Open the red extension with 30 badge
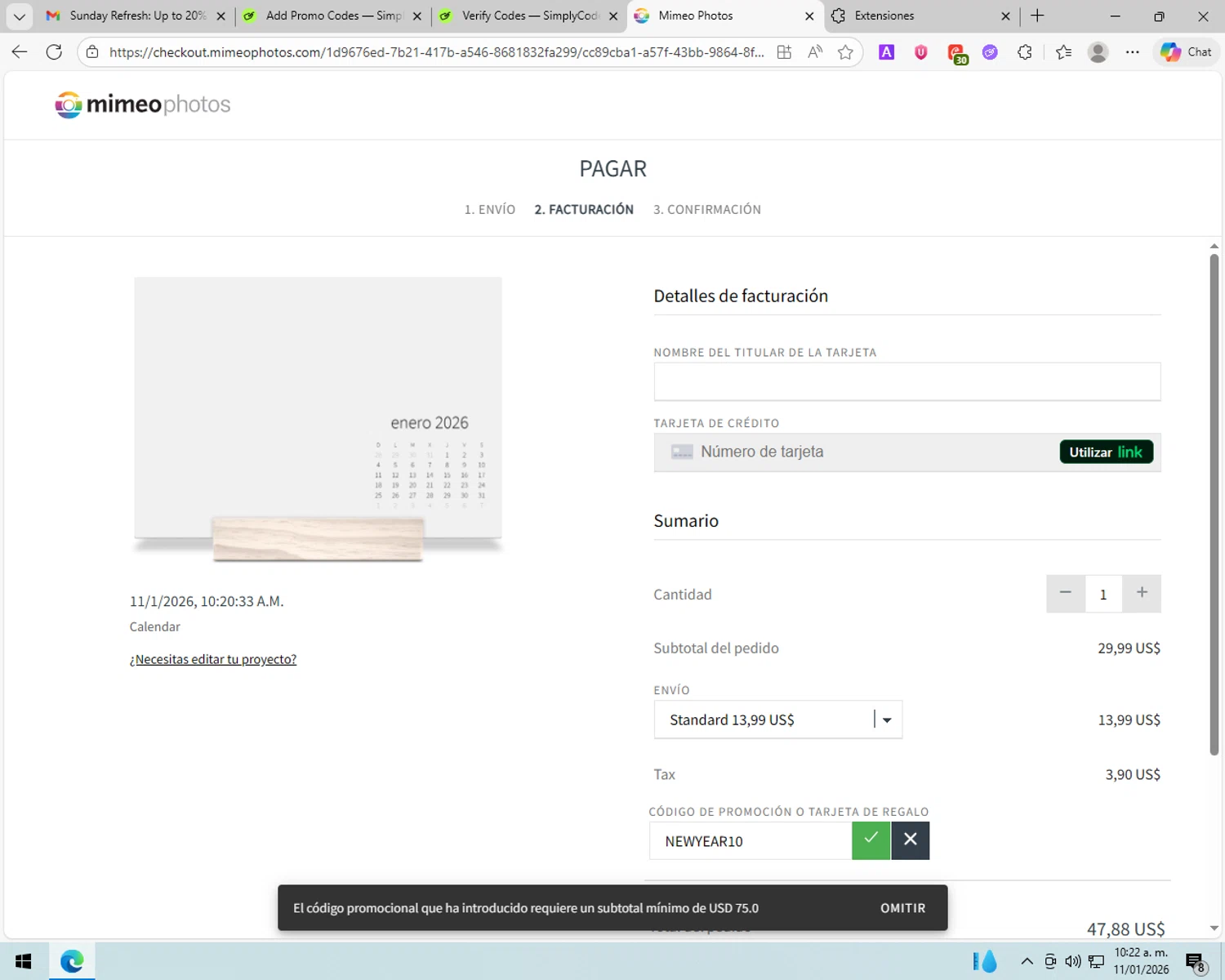 point(956,53)
